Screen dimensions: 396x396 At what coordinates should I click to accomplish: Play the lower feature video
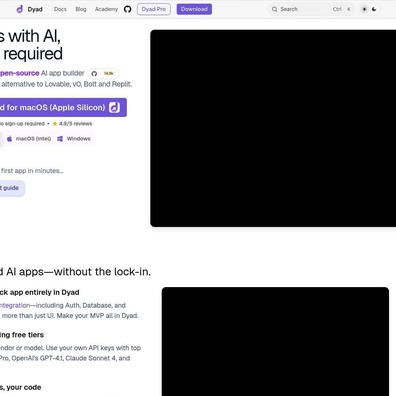(275, 341)
